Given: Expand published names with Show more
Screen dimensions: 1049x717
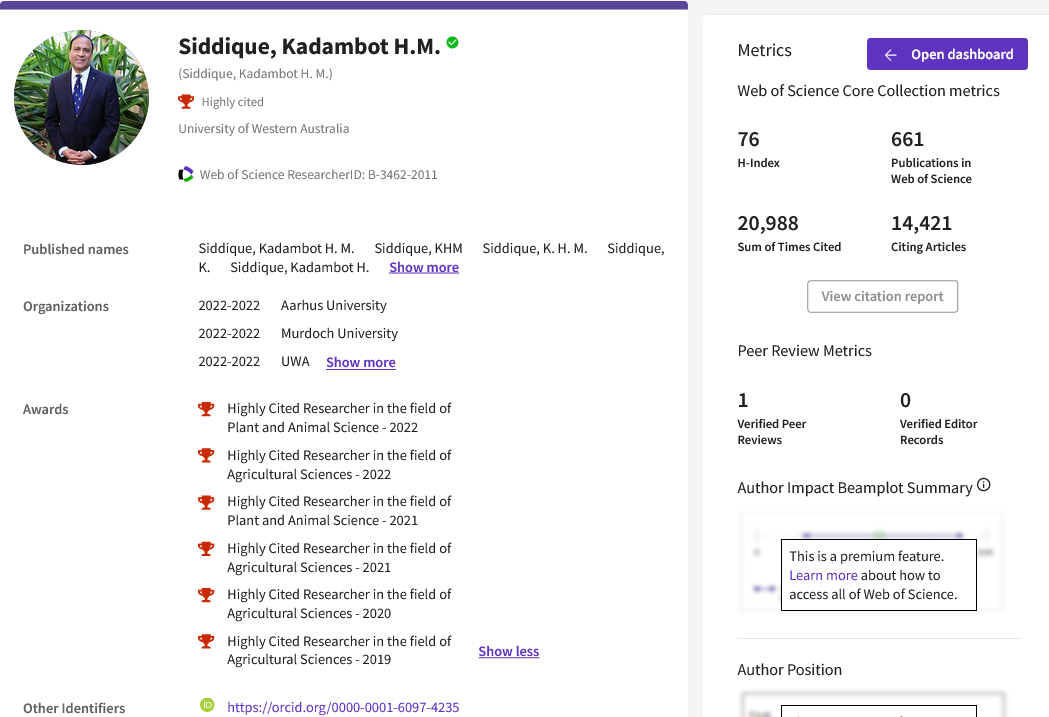Looking at the screenshot, I should coord(424,267).
